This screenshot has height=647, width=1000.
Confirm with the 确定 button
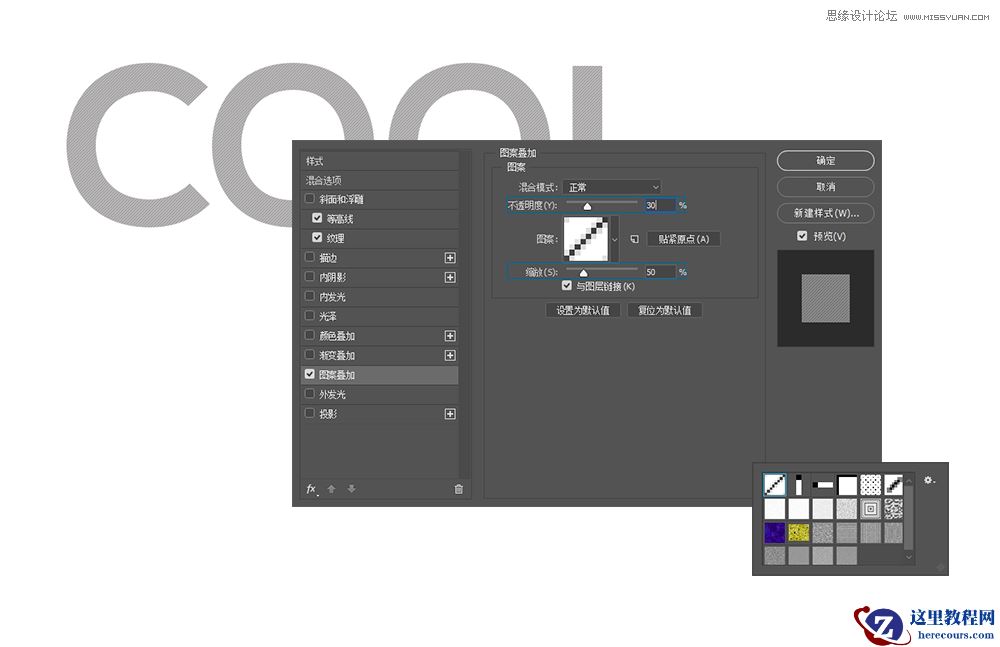tap(825, 161)
